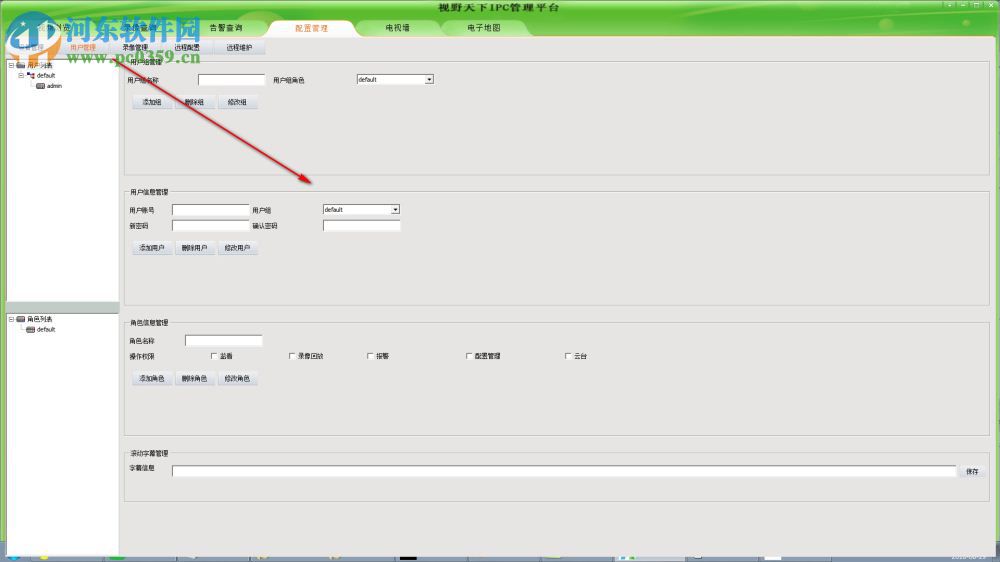Click the 角色列表 root icon
The height and width of the screenshot is (562, 1000).
tap(20, 319)
